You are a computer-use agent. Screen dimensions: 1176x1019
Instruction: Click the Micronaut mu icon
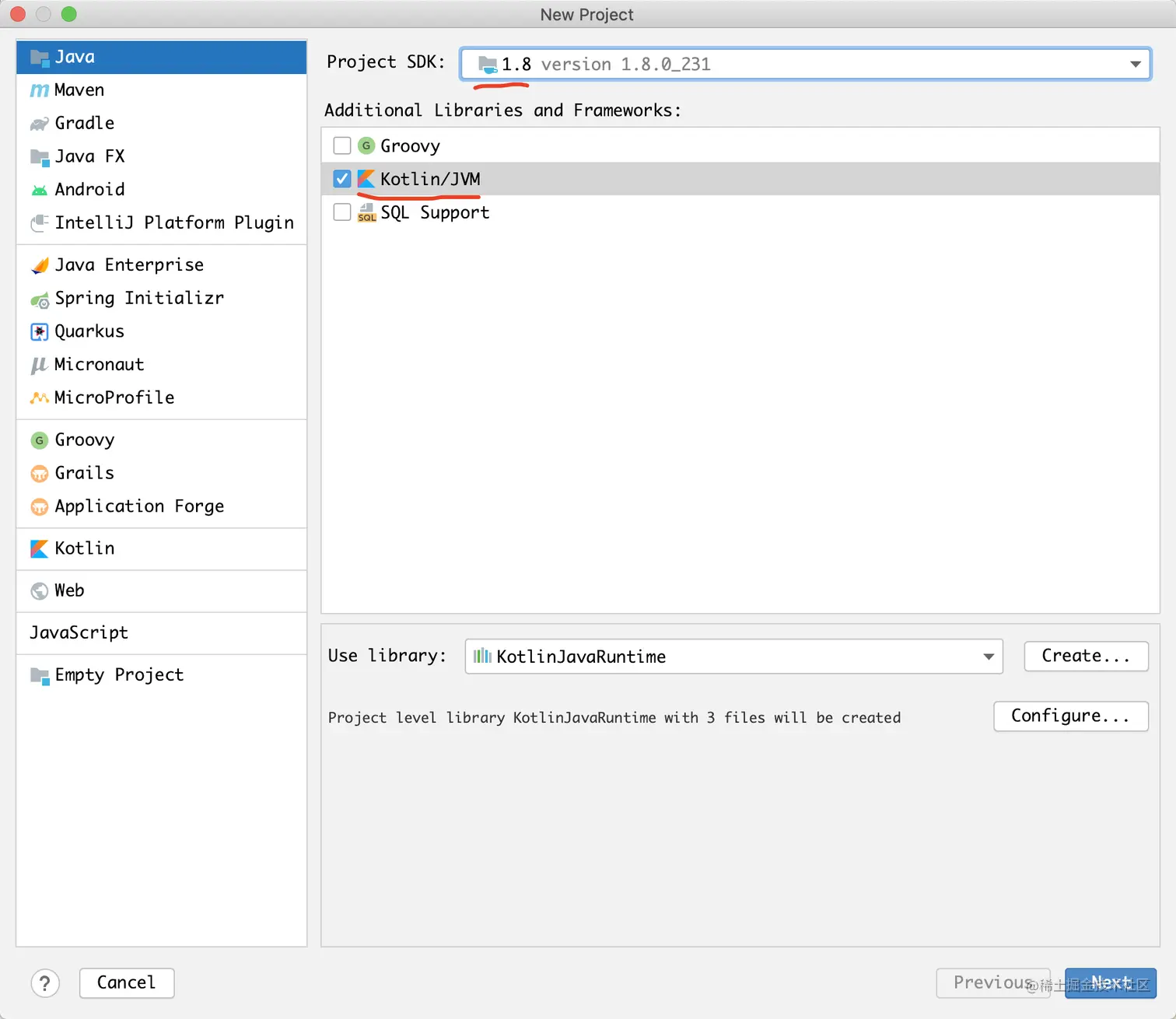pyautogui.click(x=39, y=365)
